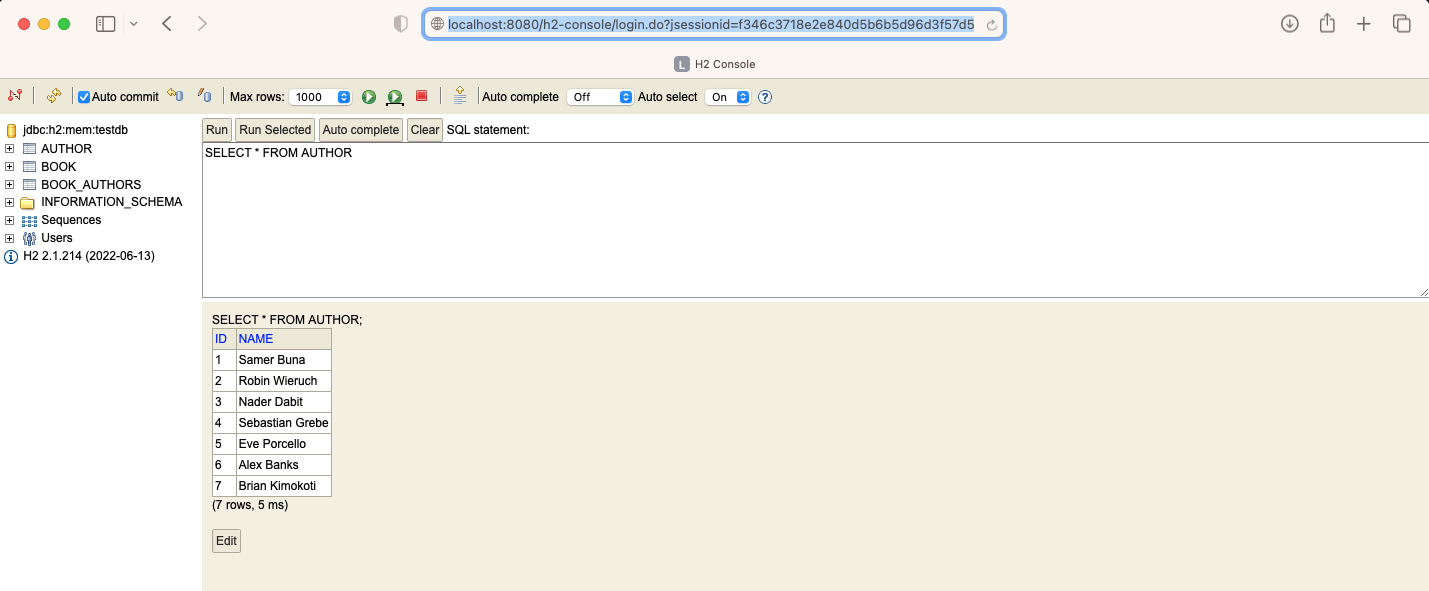1429x591 pixels.
Task: Click the Run button above SQL statement
Action: tap(217, 130)
